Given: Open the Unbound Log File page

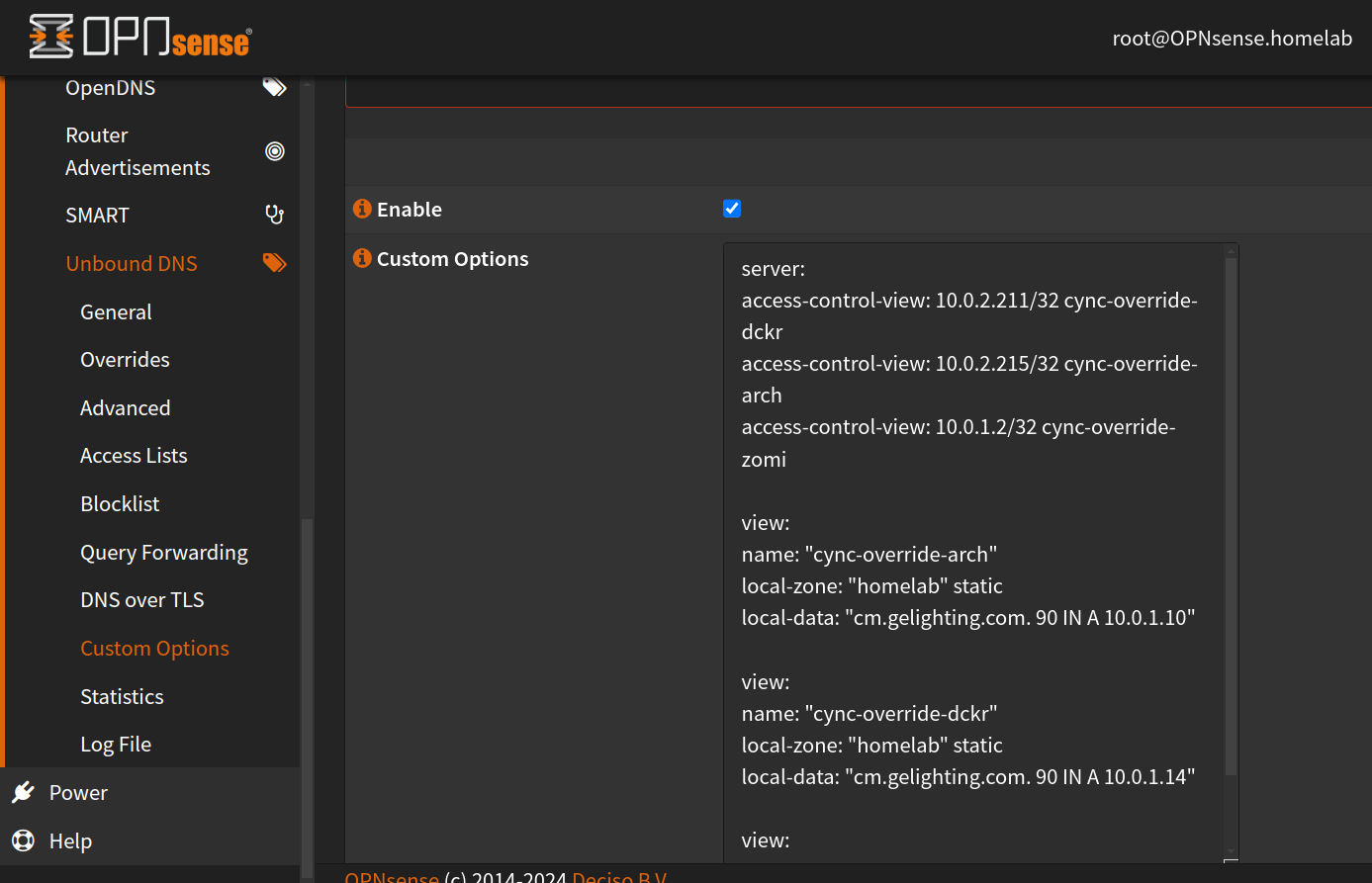Looking at the screenshot, I should point(116,744).
